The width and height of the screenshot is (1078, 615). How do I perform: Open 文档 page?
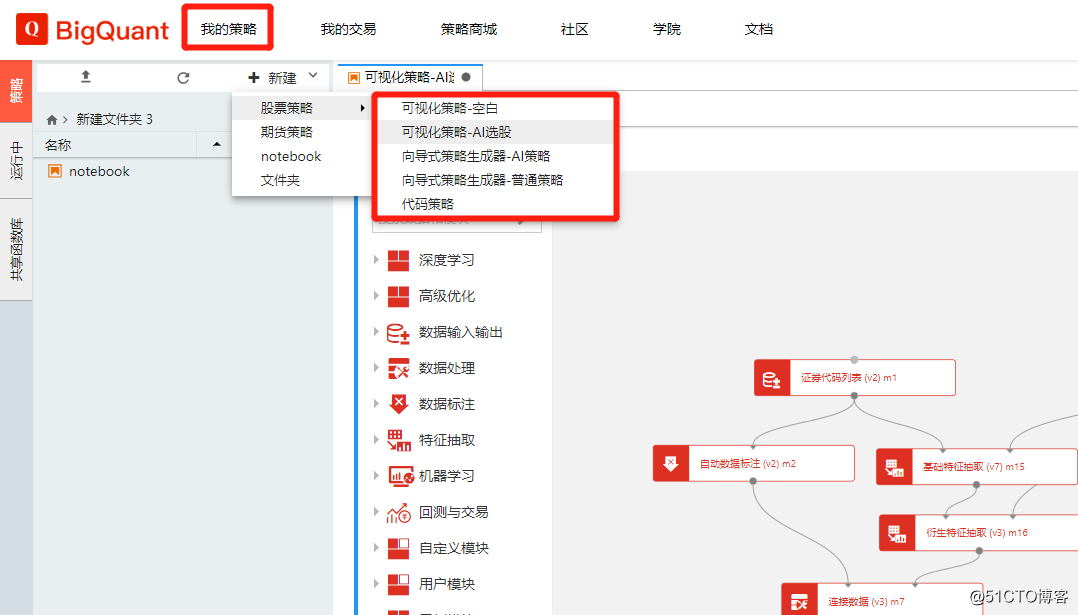[x=758, y=29]
